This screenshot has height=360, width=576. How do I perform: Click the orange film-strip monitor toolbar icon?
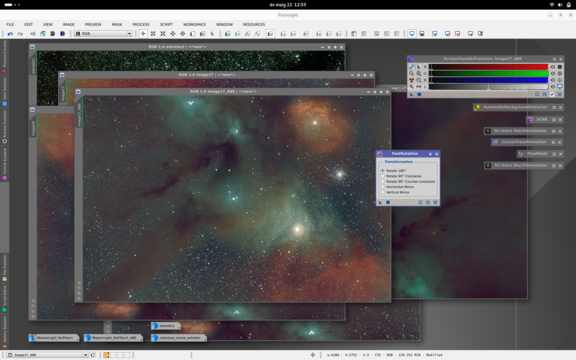click(422, 33)
